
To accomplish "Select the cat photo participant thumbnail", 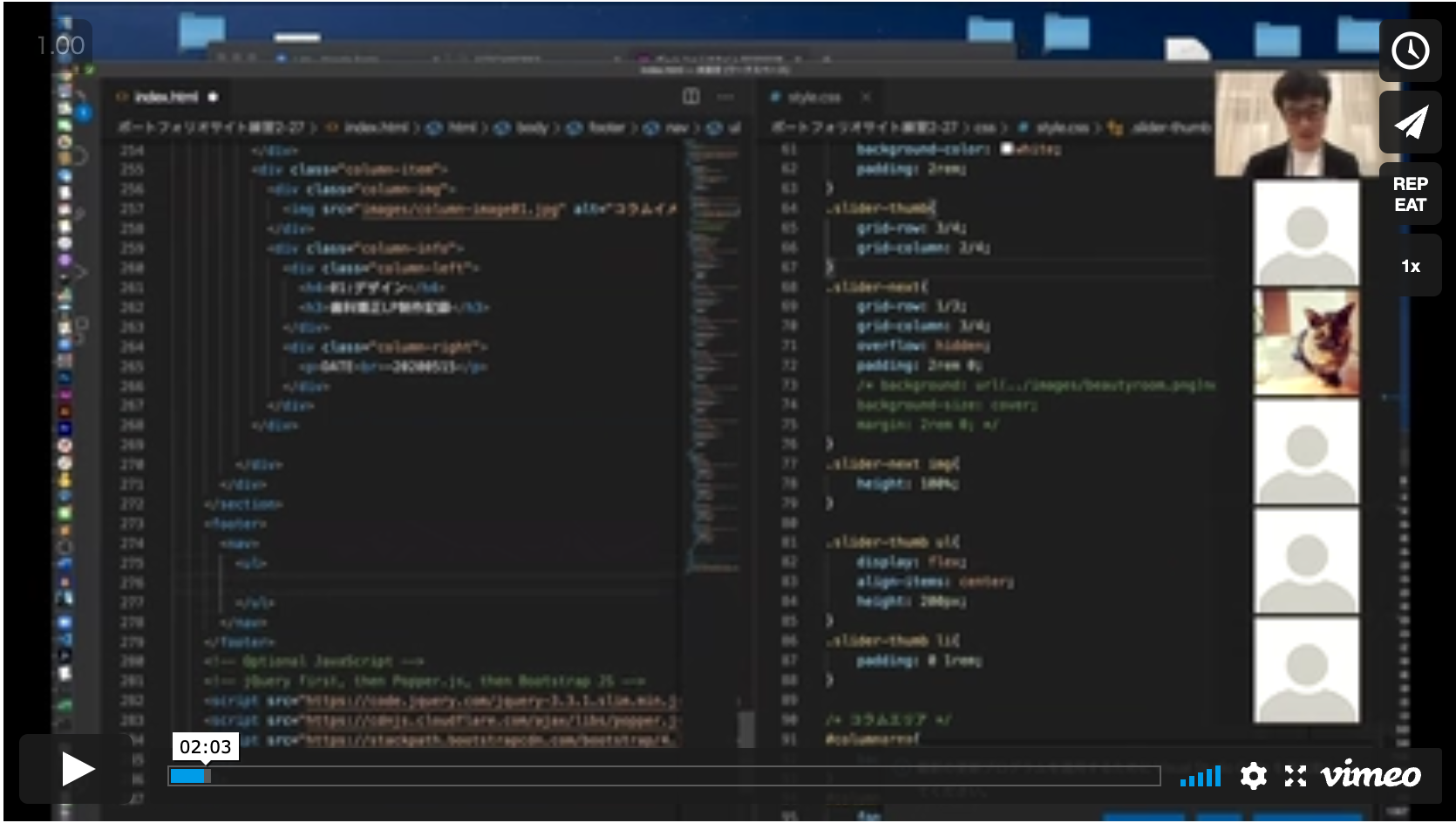I will (1305, 343).
